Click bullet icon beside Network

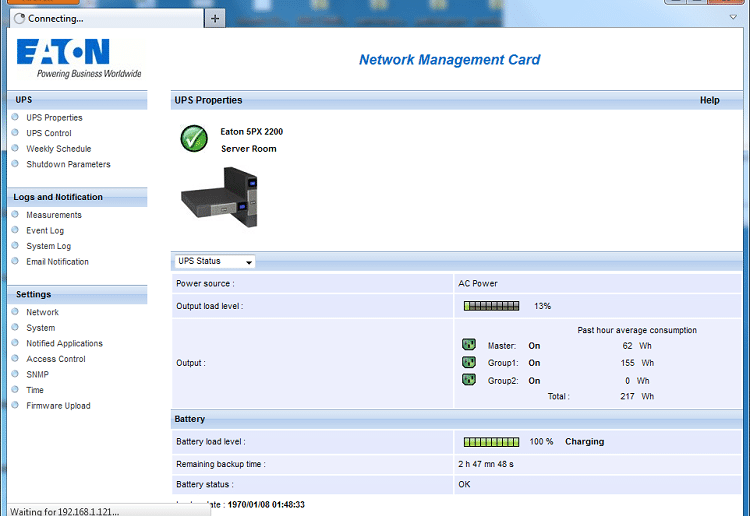15,311
